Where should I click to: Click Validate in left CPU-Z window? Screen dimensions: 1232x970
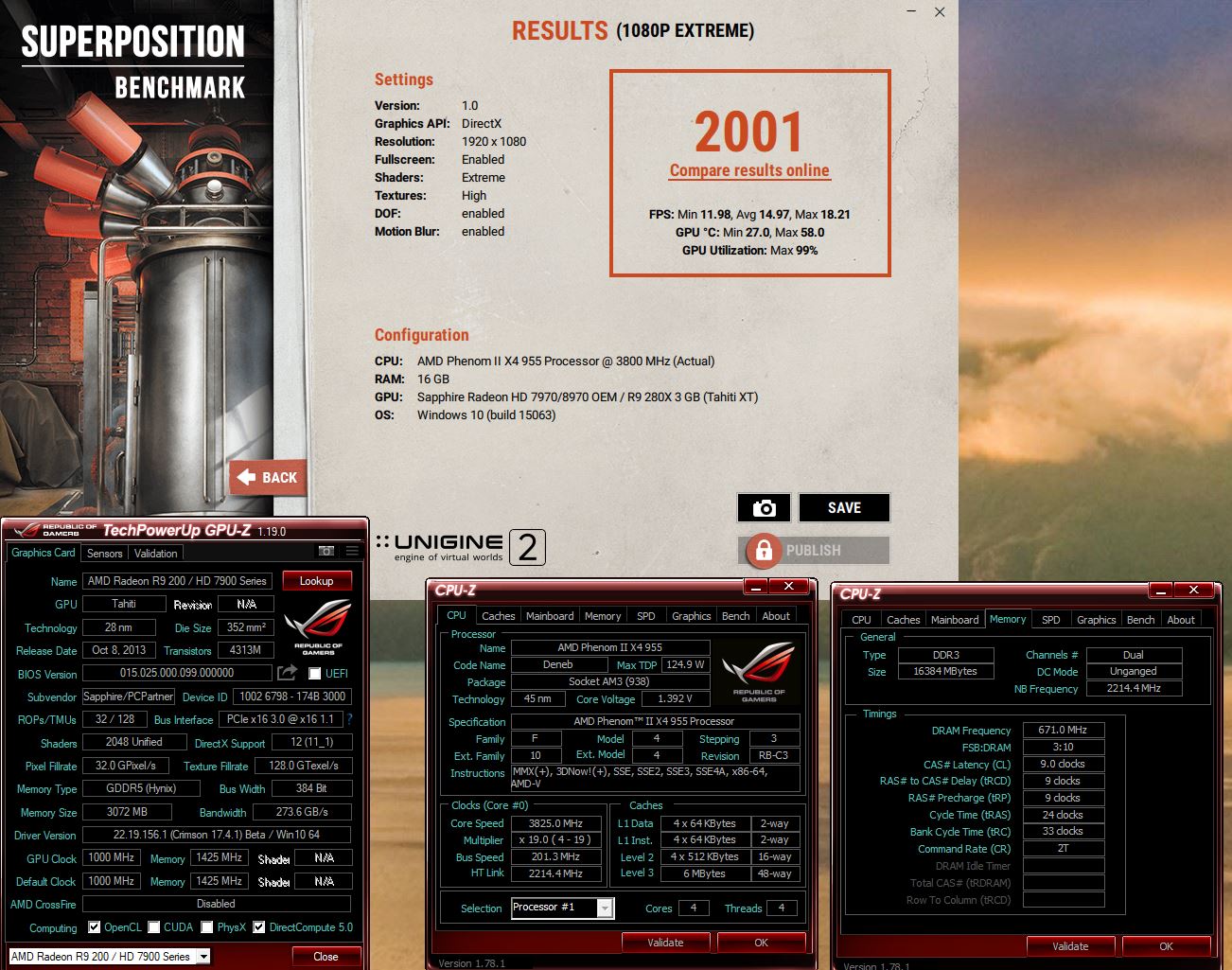tap(665, 943)
